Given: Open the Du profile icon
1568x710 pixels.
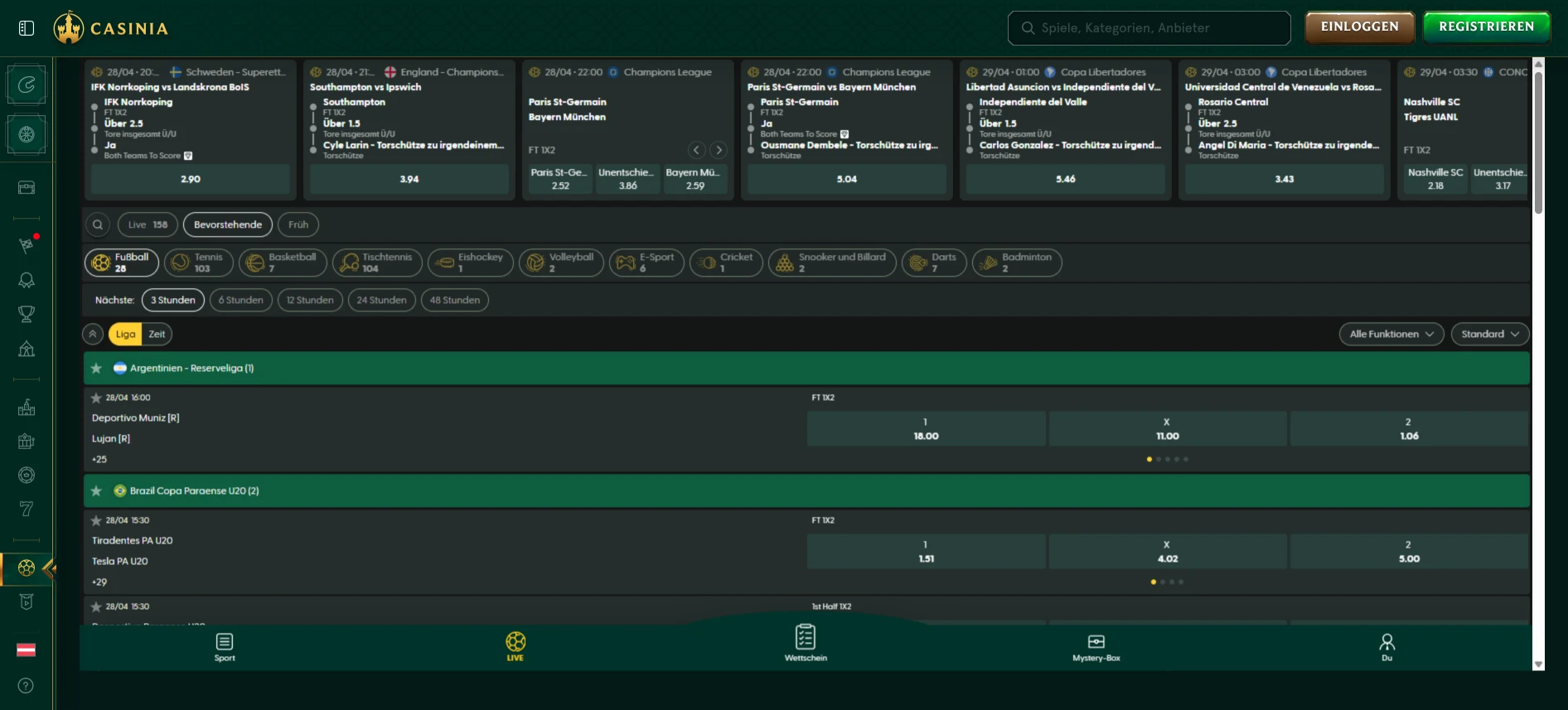Looking at the screenshot, I should click(1387, 647).
